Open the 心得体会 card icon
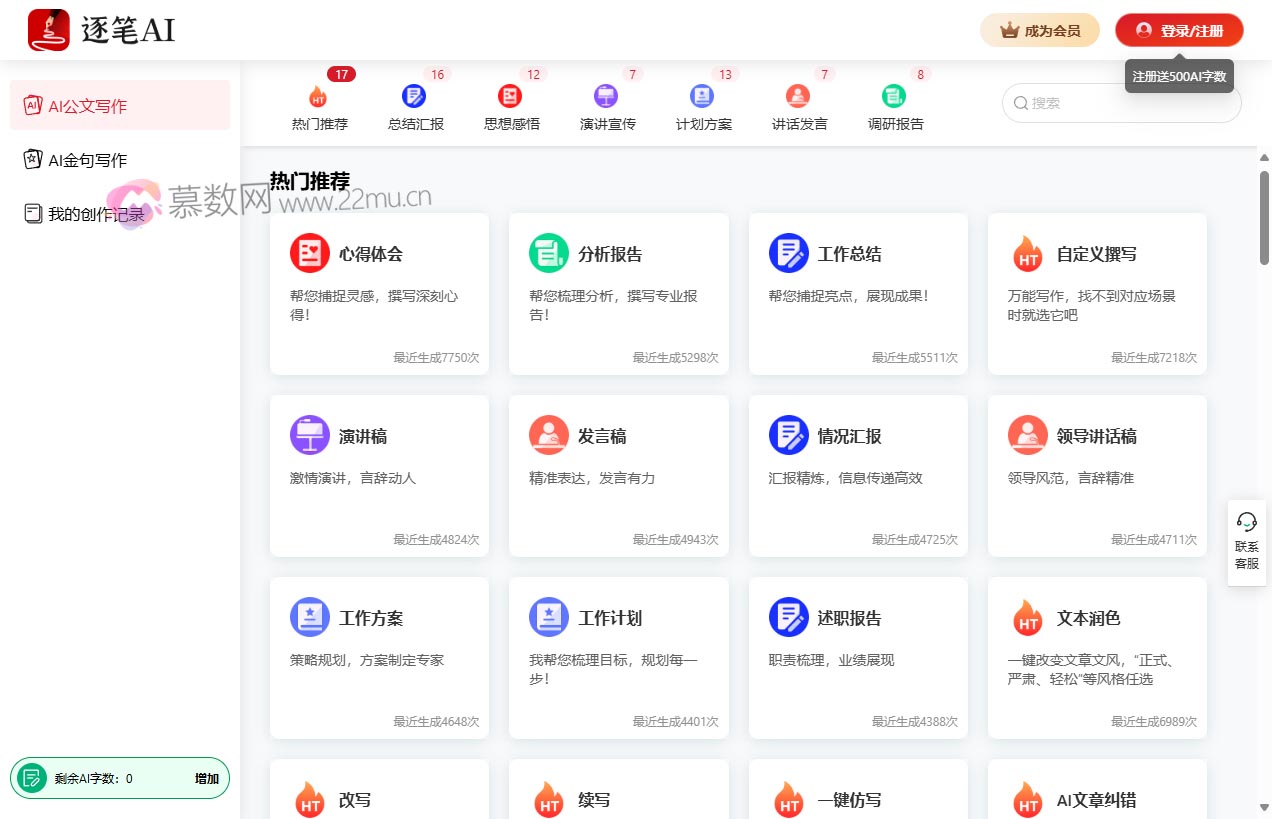 pos(309,253)
